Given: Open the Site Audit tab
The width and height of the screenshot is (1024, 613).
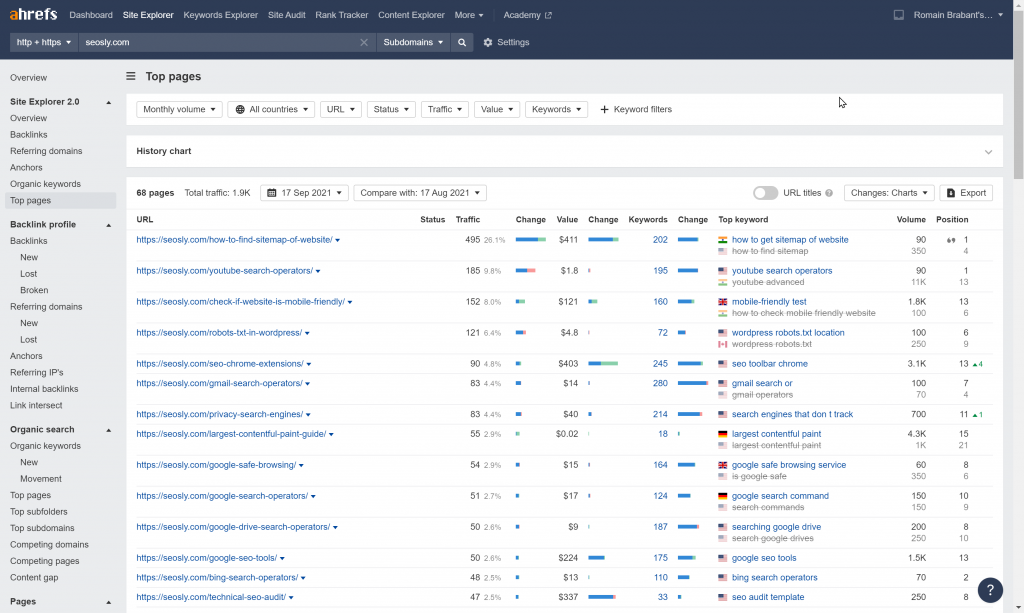Looking at the screenshot, I should click(x=287, y=15).
